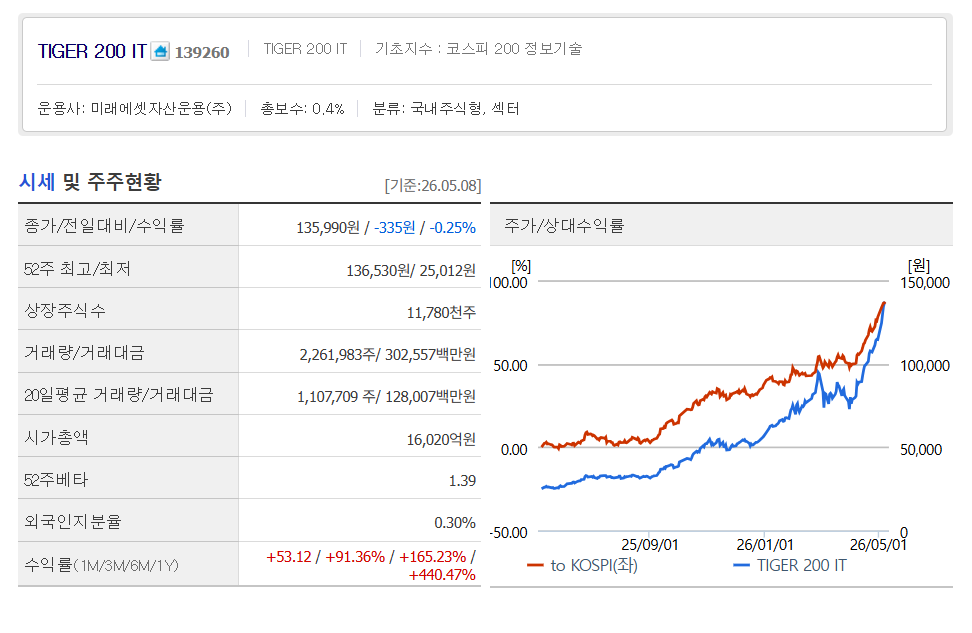
Task: Click the 총보수 0.4% text
Action: 302,108
